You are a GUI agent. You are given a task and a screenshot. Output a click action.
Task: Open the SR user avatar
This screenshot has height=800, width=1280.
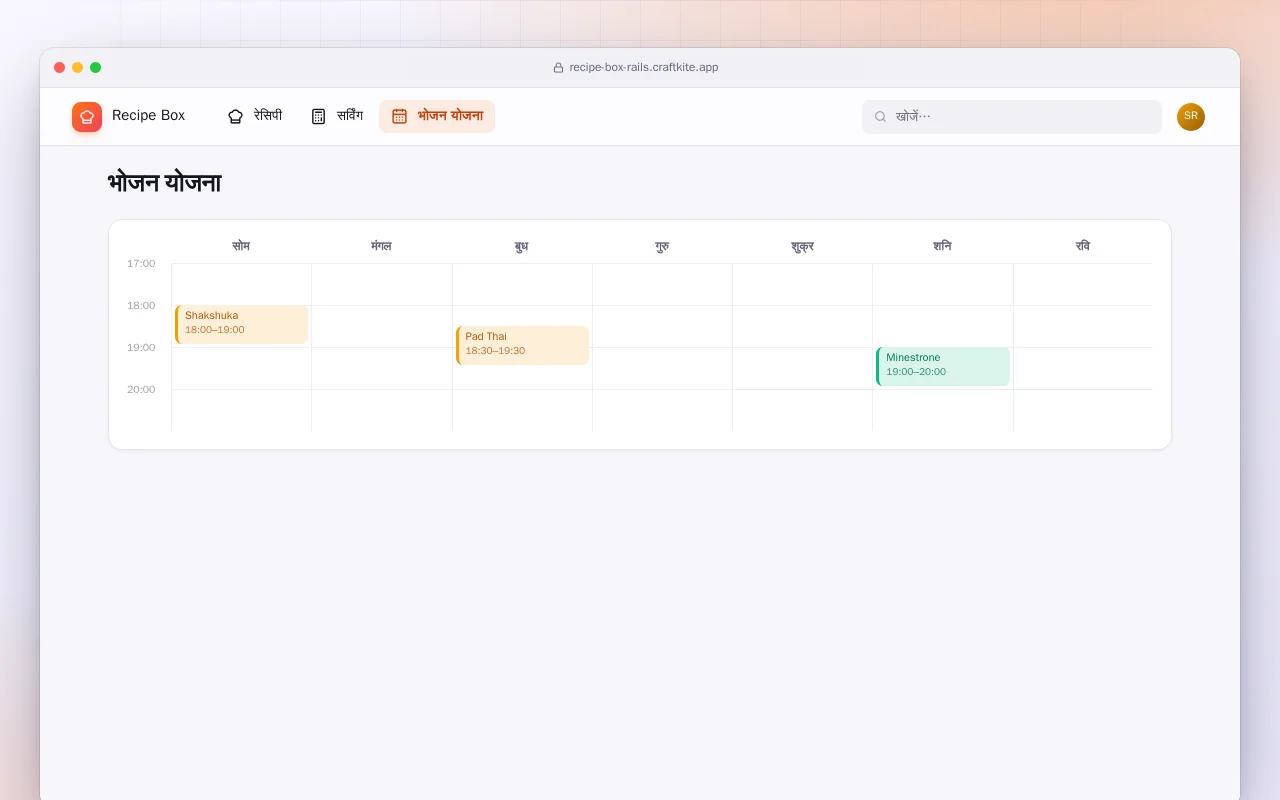coord(1191,117)
